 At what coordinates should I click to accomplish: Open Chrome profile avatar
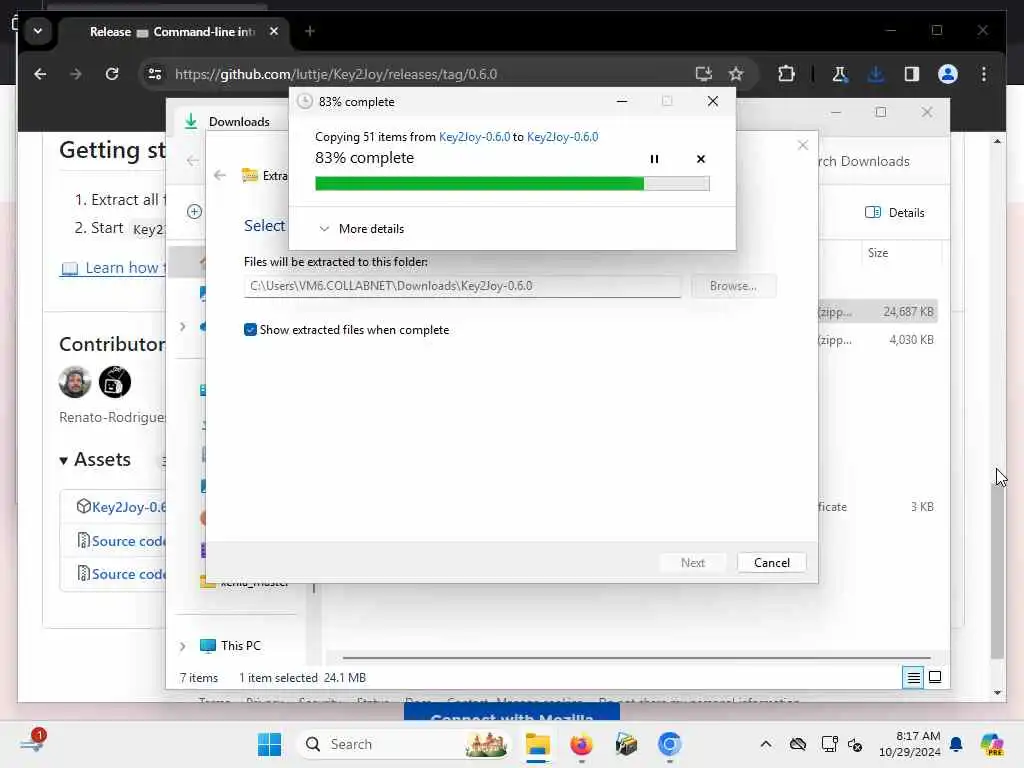click(948, 74)
